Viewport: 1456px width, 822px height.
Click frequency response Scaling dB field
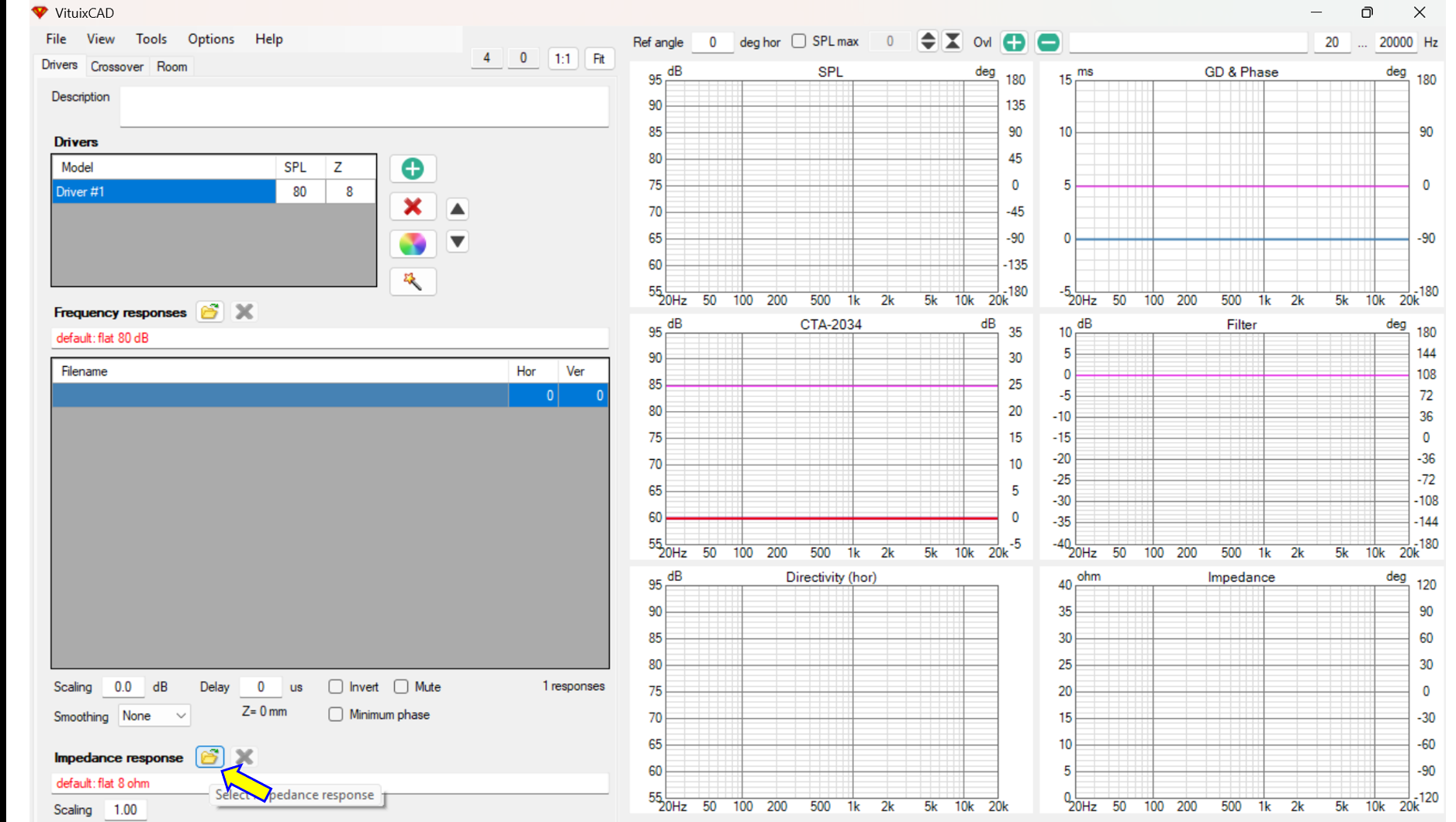(123, 687)
